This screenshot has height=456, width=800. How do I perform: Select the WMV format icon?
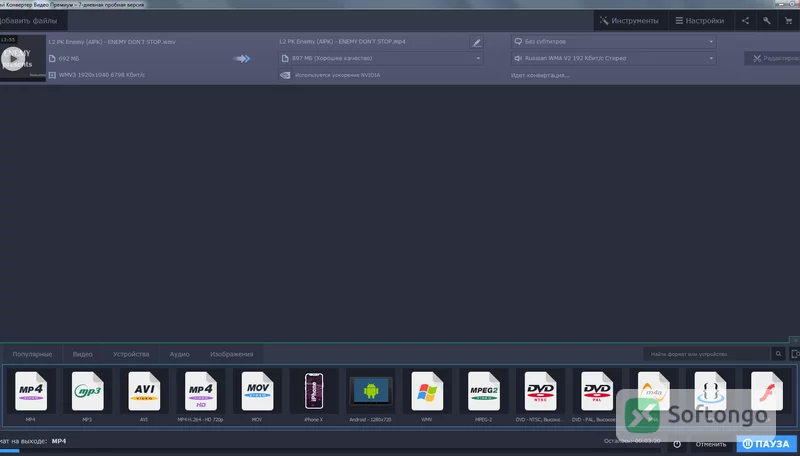click(428, 391)
